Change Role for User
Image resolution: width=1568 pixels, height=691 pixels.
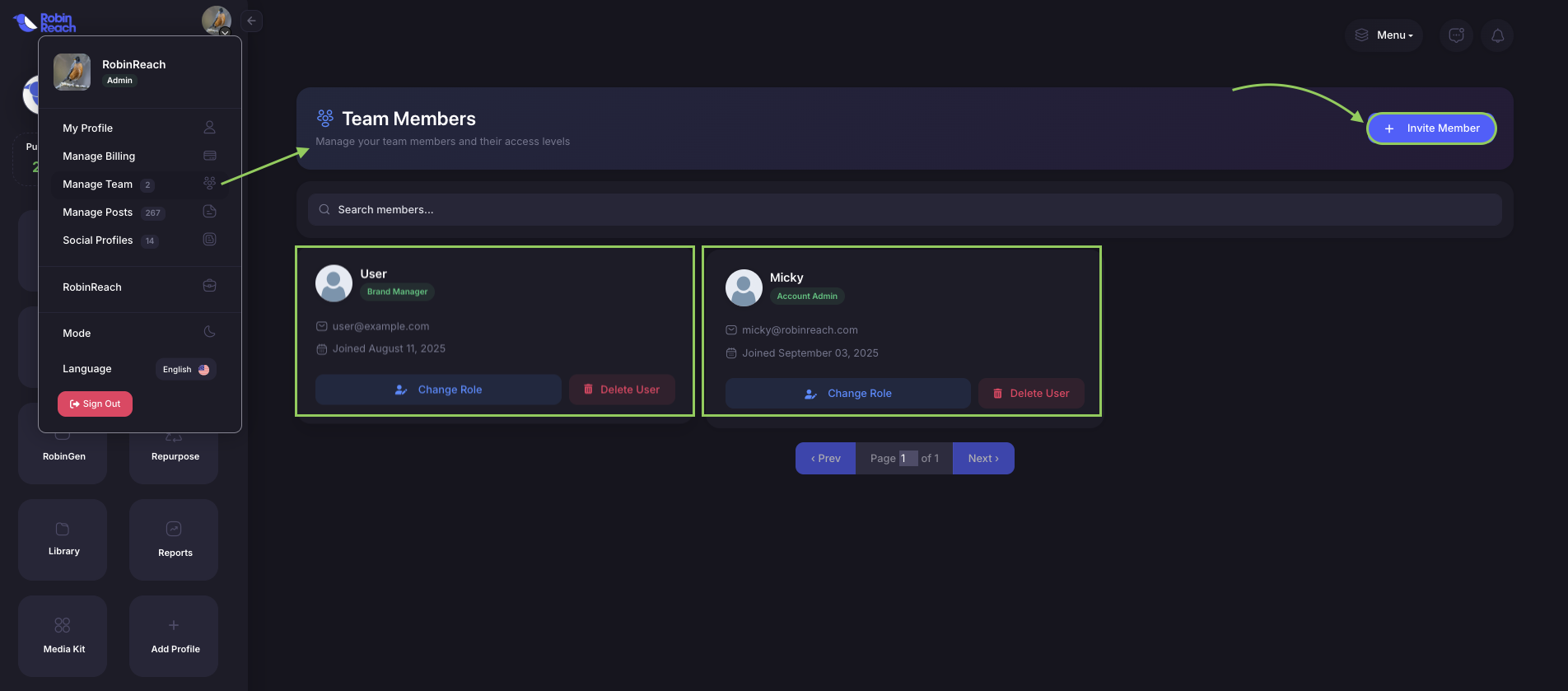click(x=438, y=390)
